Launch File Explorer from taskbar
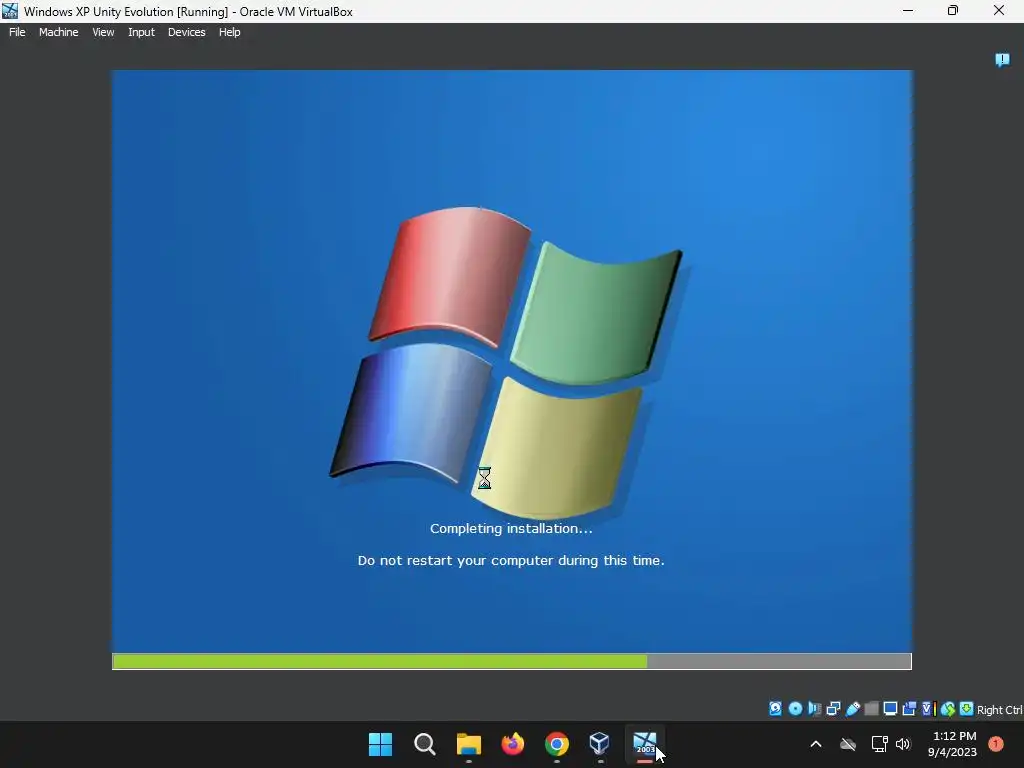Screen dimensions: 1024x768 pos(469,744)
